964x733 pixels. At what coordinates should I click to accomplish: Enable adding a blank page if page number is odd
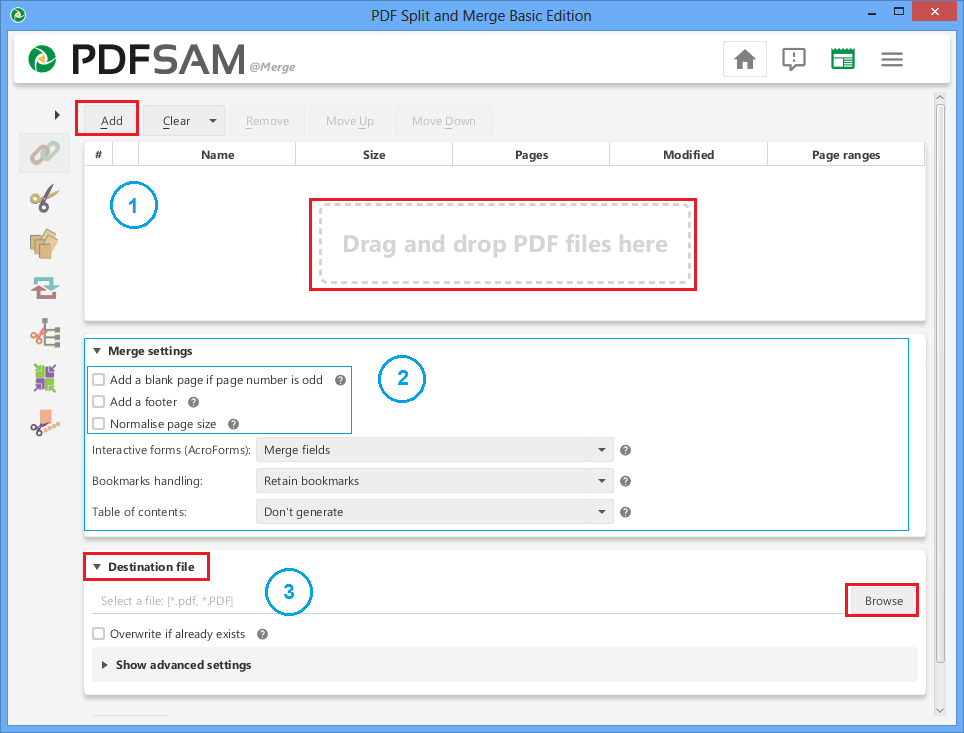98,379
